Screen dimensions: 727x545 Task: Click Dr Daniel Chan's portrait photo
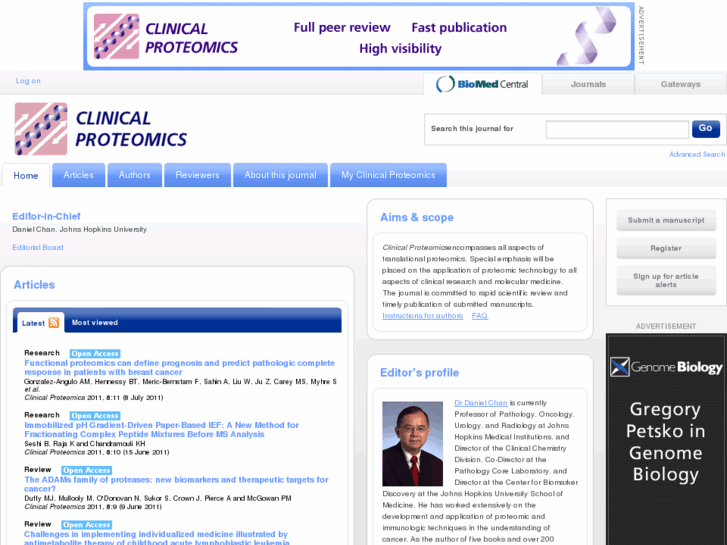click(x=412, y=443)
